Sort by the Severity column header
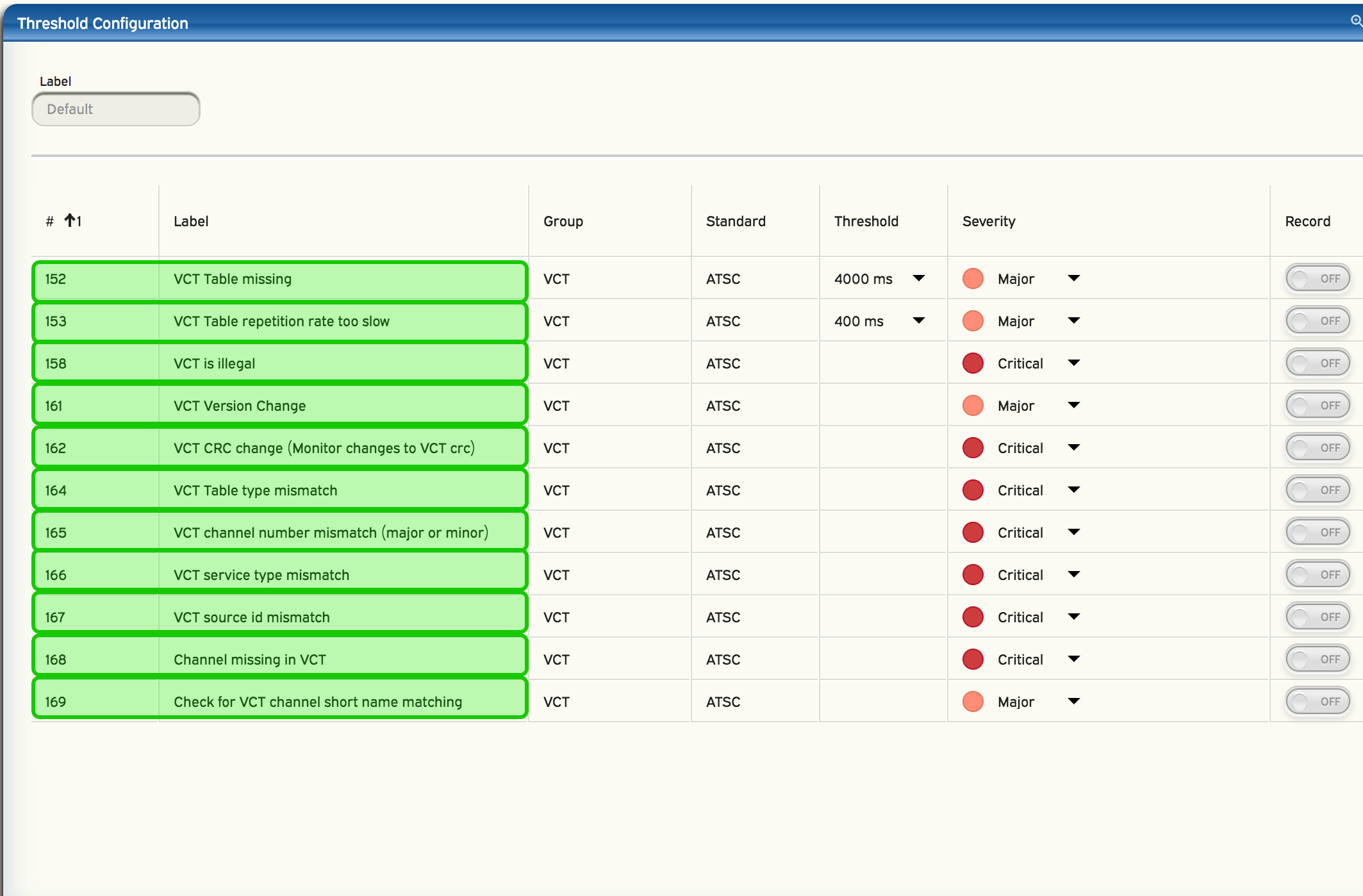Screen dimensions: 1363x896 point(989,221)
